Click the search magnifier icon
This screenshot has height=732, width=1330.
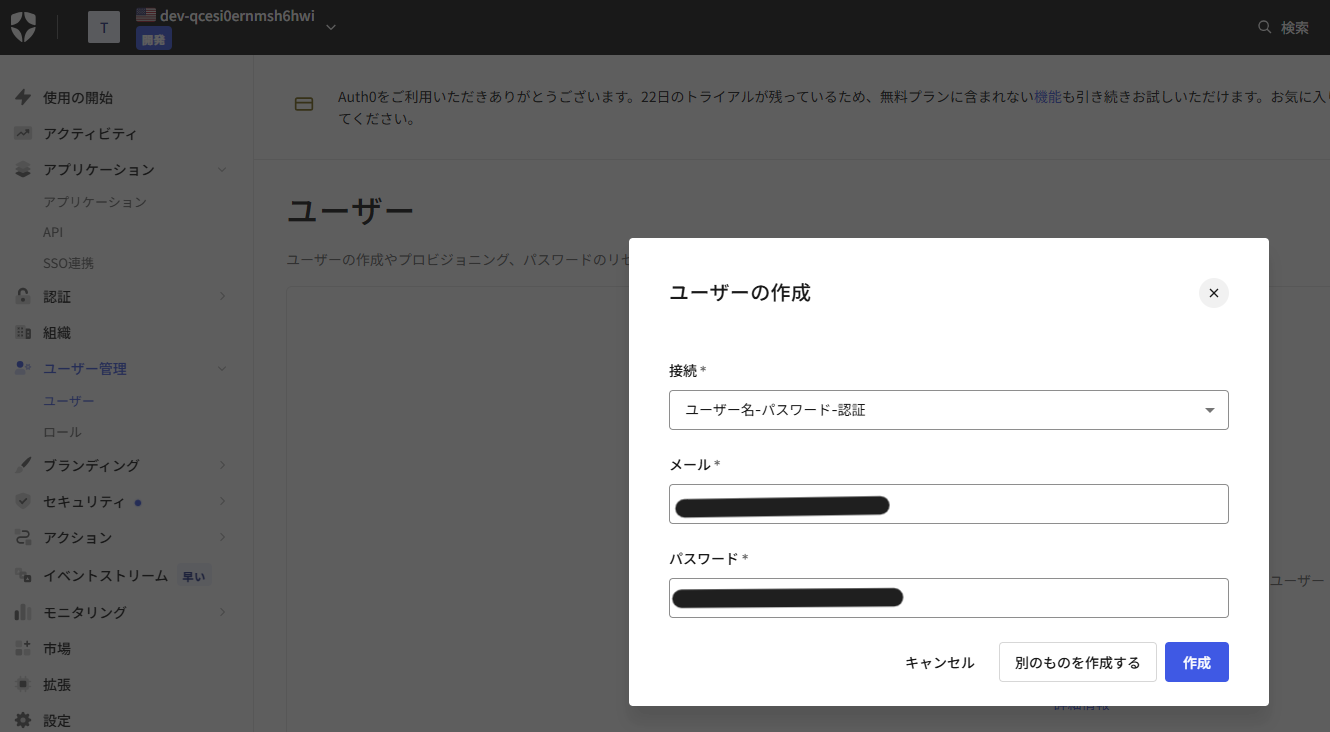1265,27
